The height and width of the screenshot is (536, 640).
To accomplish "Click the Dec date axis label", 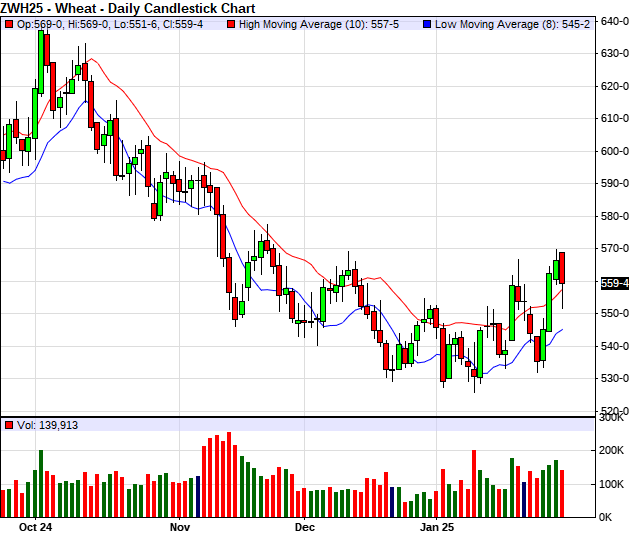I will pyautogui.click(x=305, y=526).
